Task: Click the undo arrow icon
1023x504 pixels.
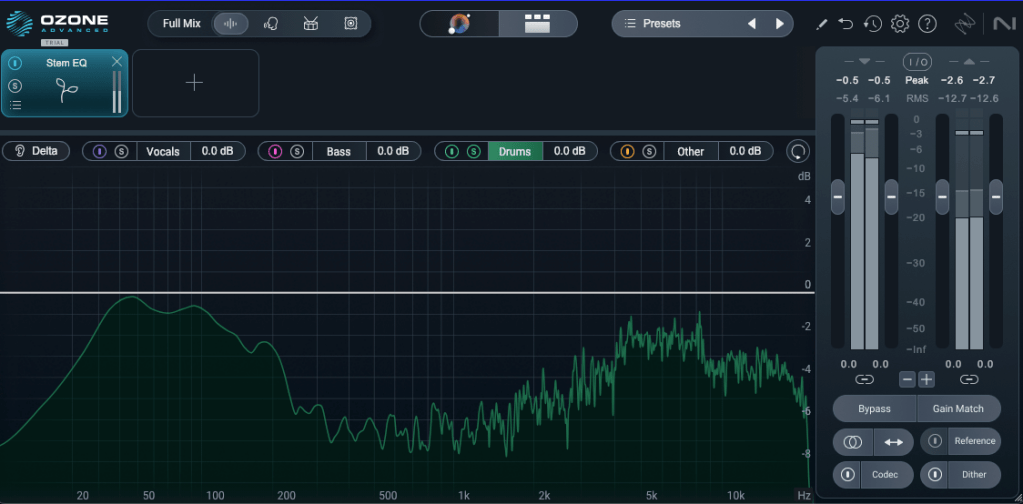Action: tap(846, 24)
